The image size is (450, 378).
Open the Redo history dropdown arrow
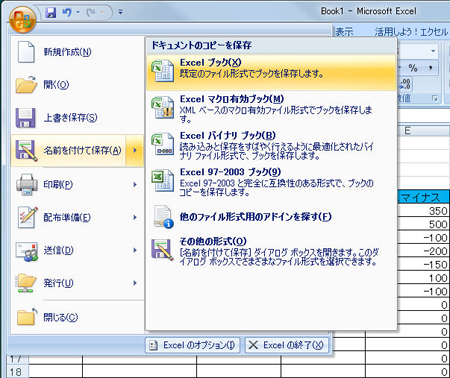(x=102, y=13)
